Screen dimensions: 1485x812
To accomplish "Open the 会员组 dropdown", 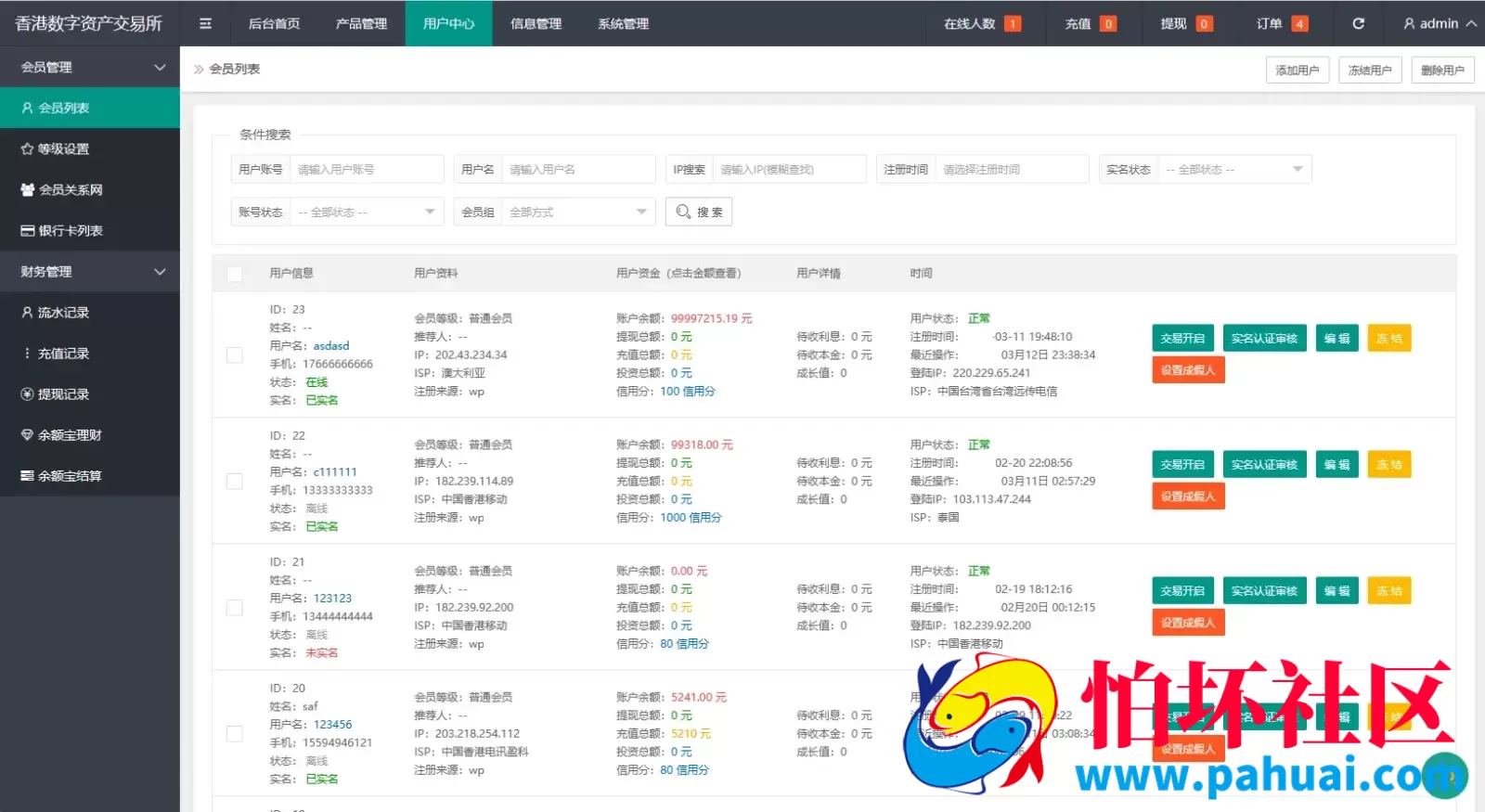I will click(x=578, y=212).
